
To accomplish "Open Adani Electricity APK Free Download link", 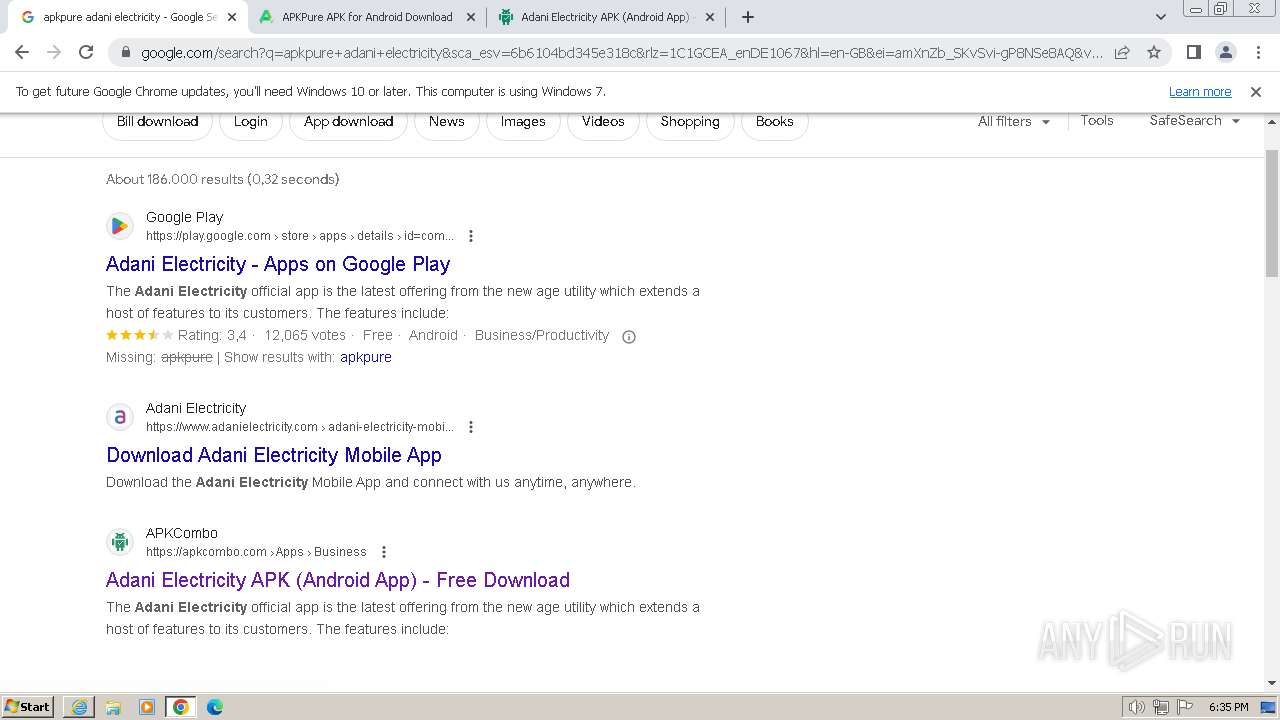I will tap(338, 580).
